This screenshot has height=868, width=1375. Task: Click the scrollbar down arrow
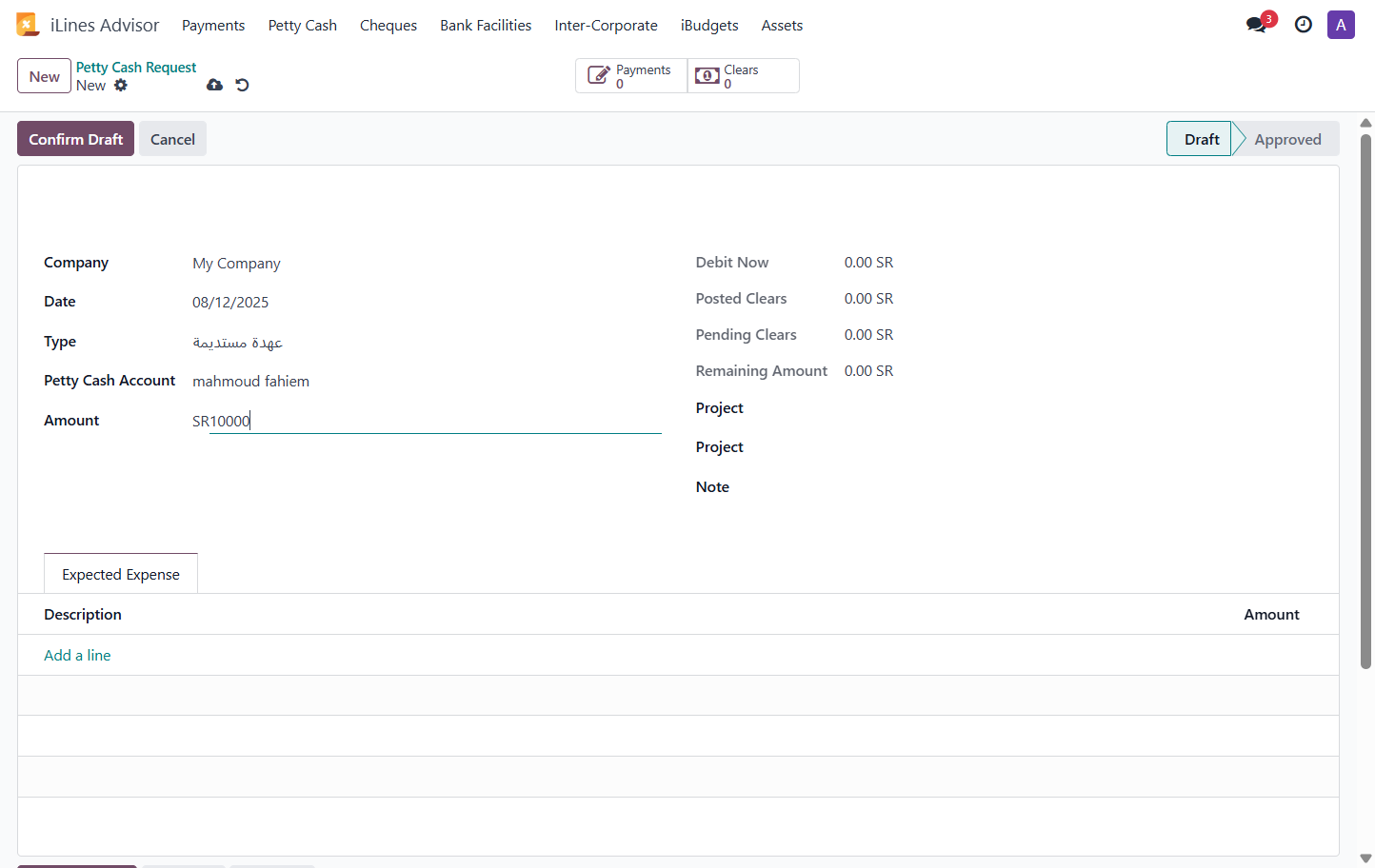1365,858
